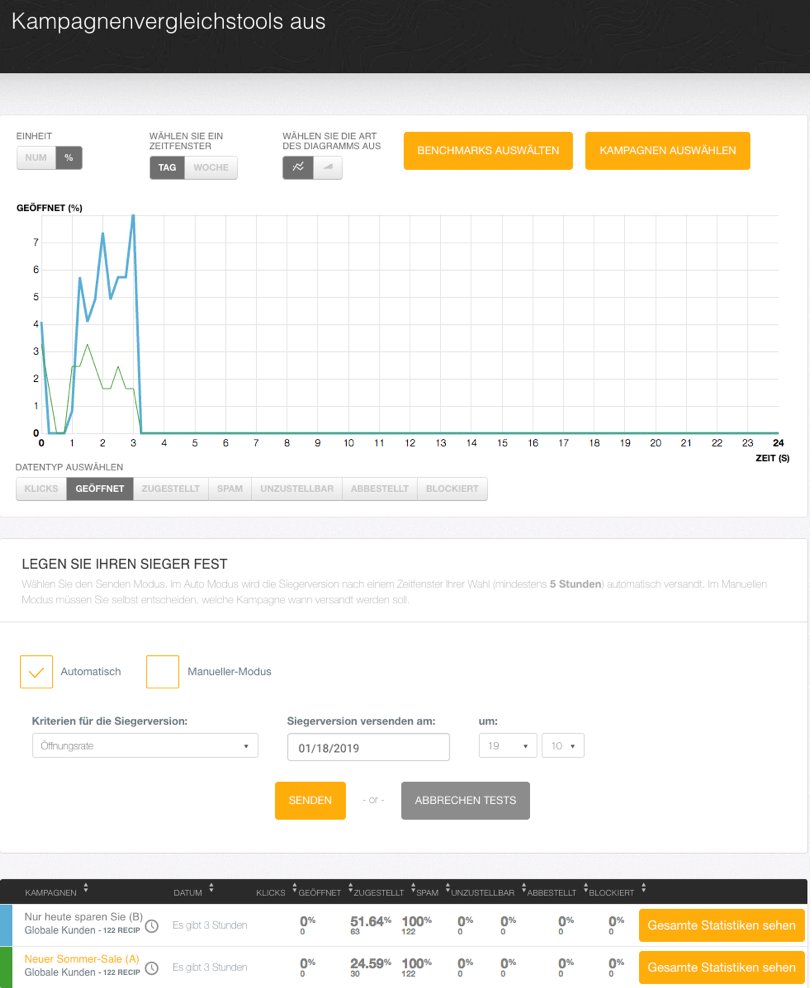Select the line chart type icon
This screenshot has width=812, height=988.
[x=298, y=167]
